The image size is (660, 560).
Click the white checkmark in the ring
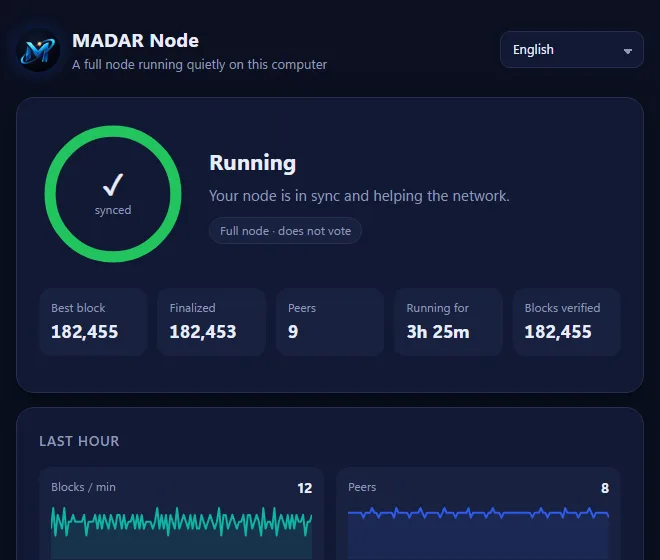(113, 185)
